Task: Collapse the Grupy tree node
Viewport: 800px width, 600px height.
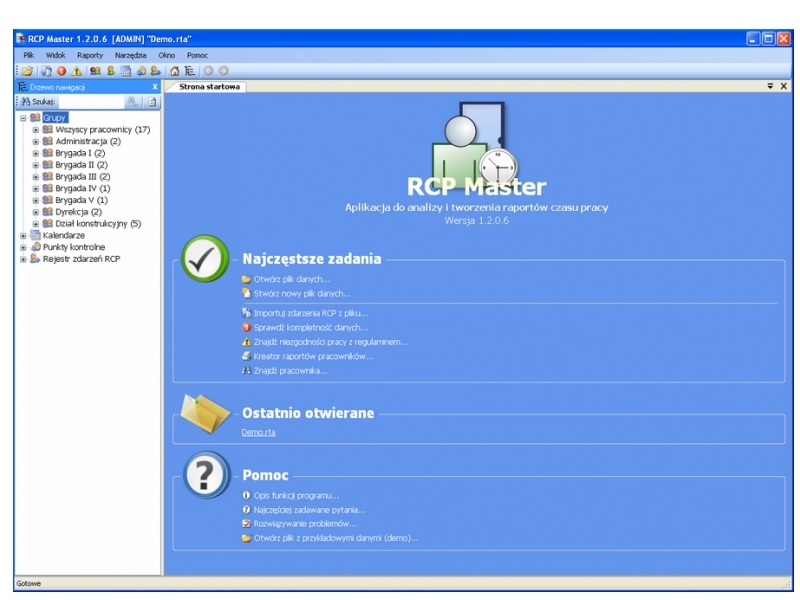Action: [x=24, y=118]
